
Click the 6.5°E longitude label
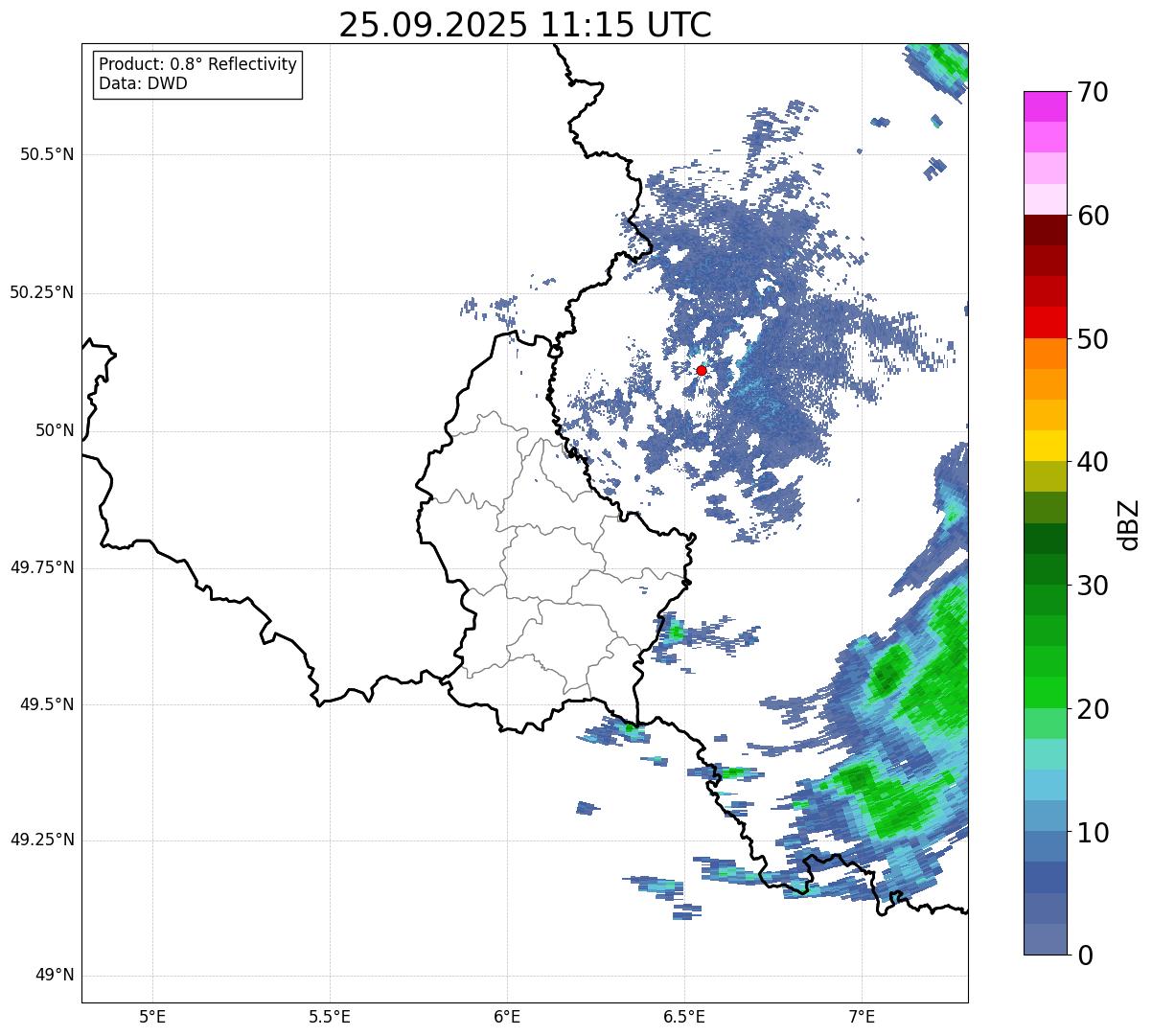684,1016
